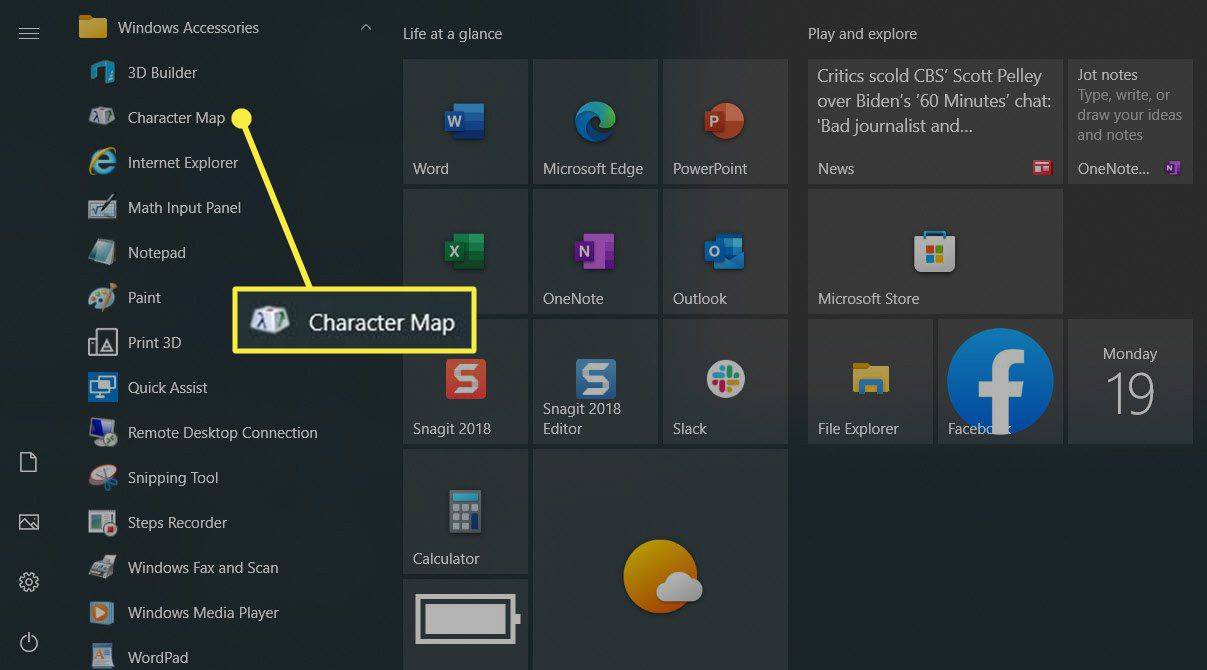Image resolution: width=1207 pixels, height=670 pixels.
Task: Select the 'Steps Recorder' text label
Action: [177, 522]
